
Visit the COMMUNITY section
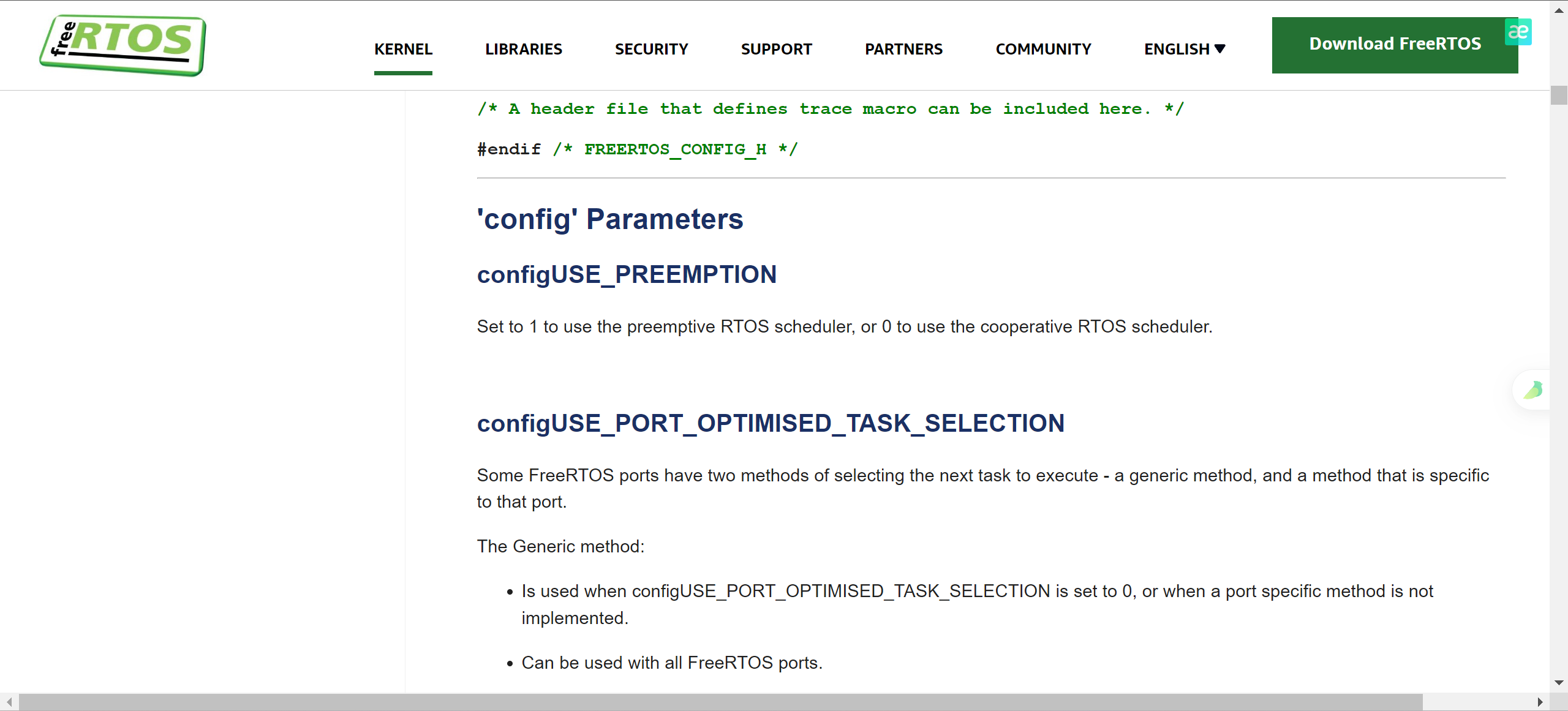pyautogui.click(x=1043, y=48)
